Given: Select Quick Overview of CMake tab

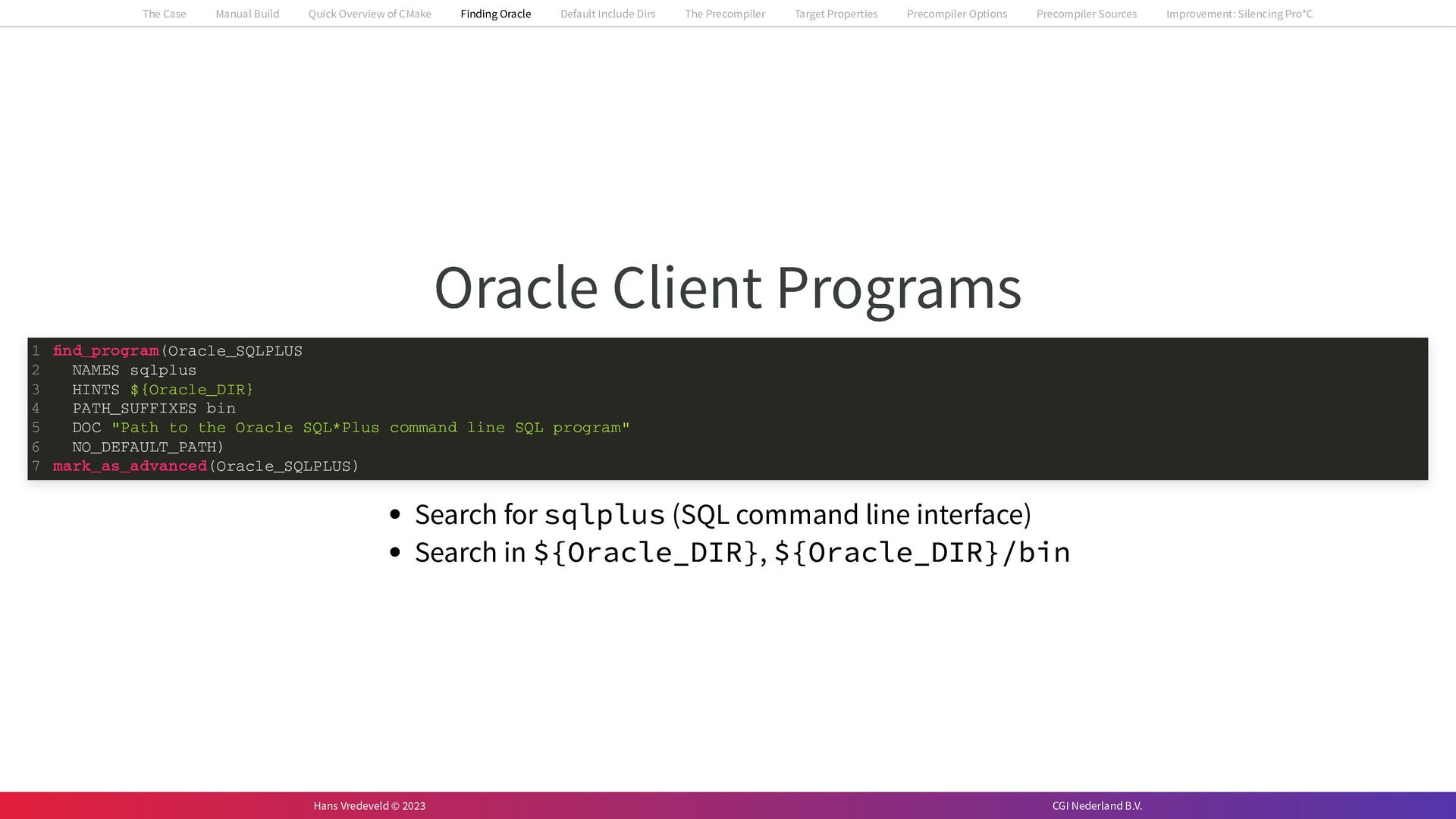Looking at the screenshot, I should 369,14.
